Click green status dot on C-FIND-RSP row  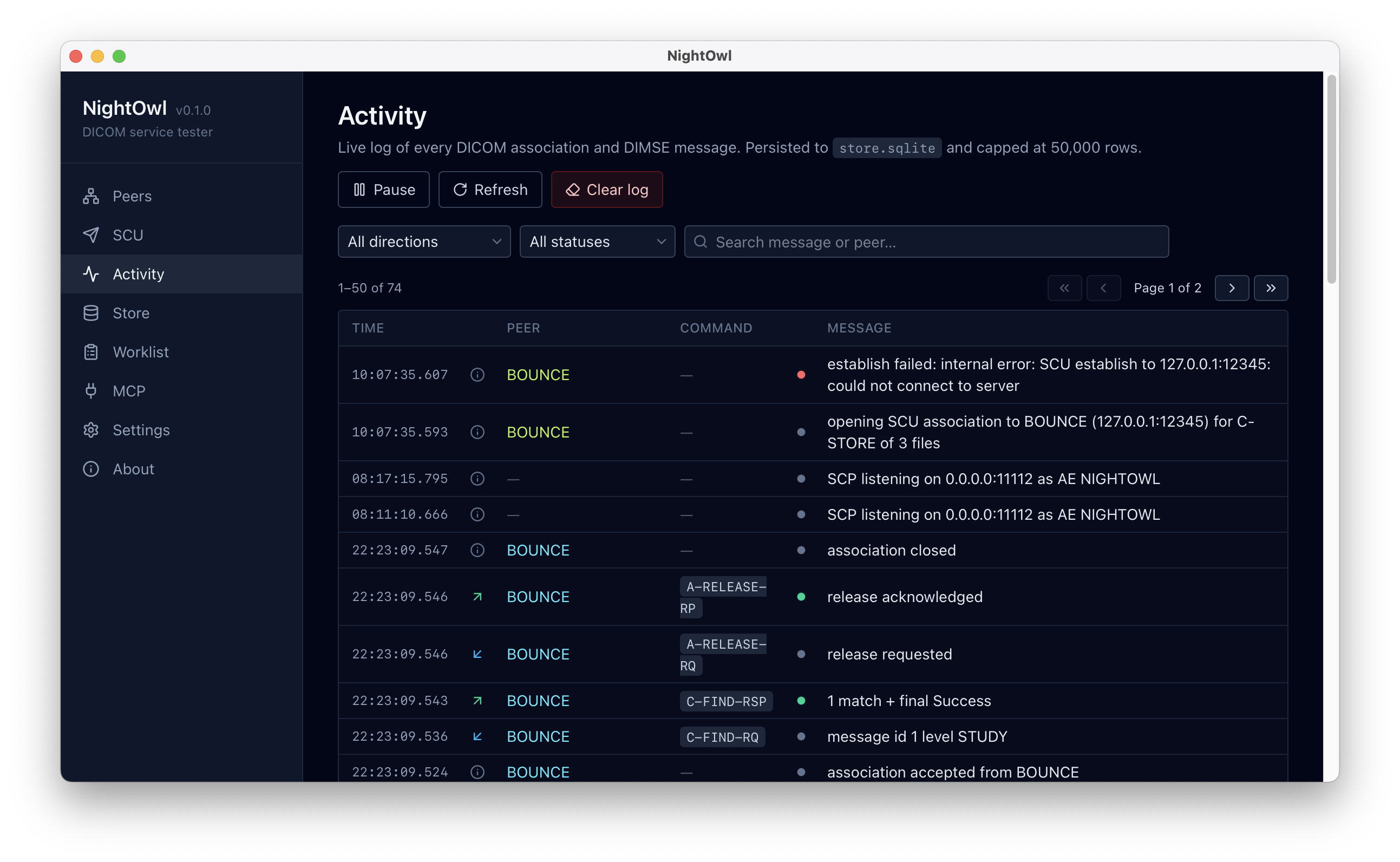(x=801, y=701)
